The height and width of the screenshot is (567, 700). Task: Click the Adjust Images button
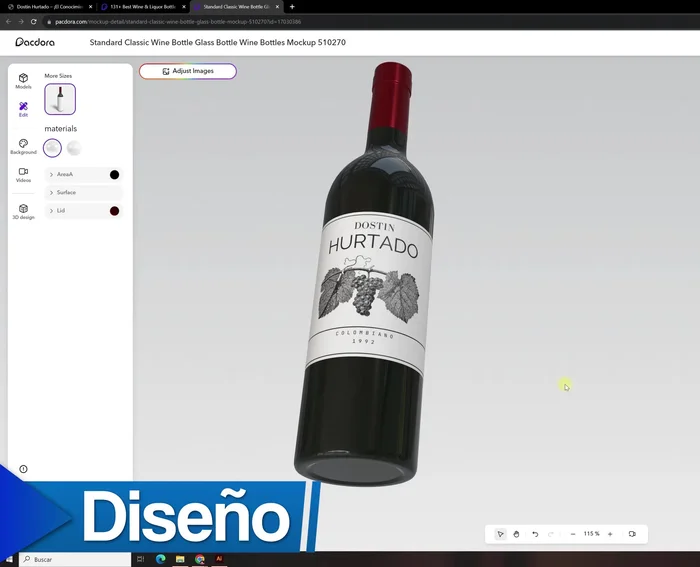click(188, 71)
